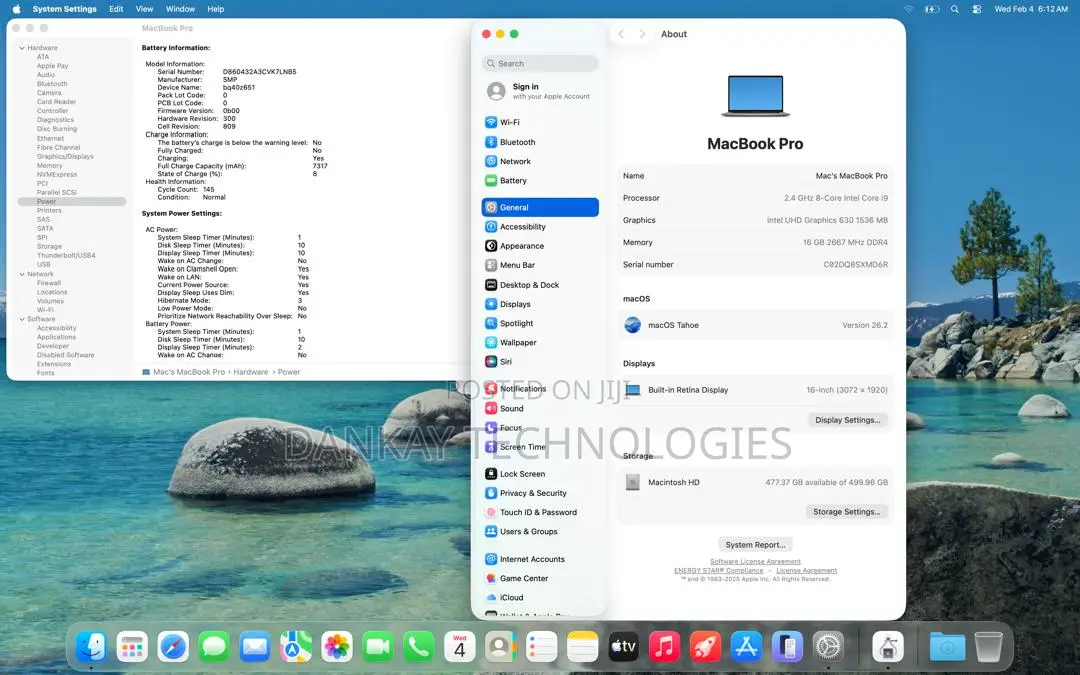1080x675 pixels.
Task: Collapse Network section in System Information tree
Action: (x=22, y=274)
